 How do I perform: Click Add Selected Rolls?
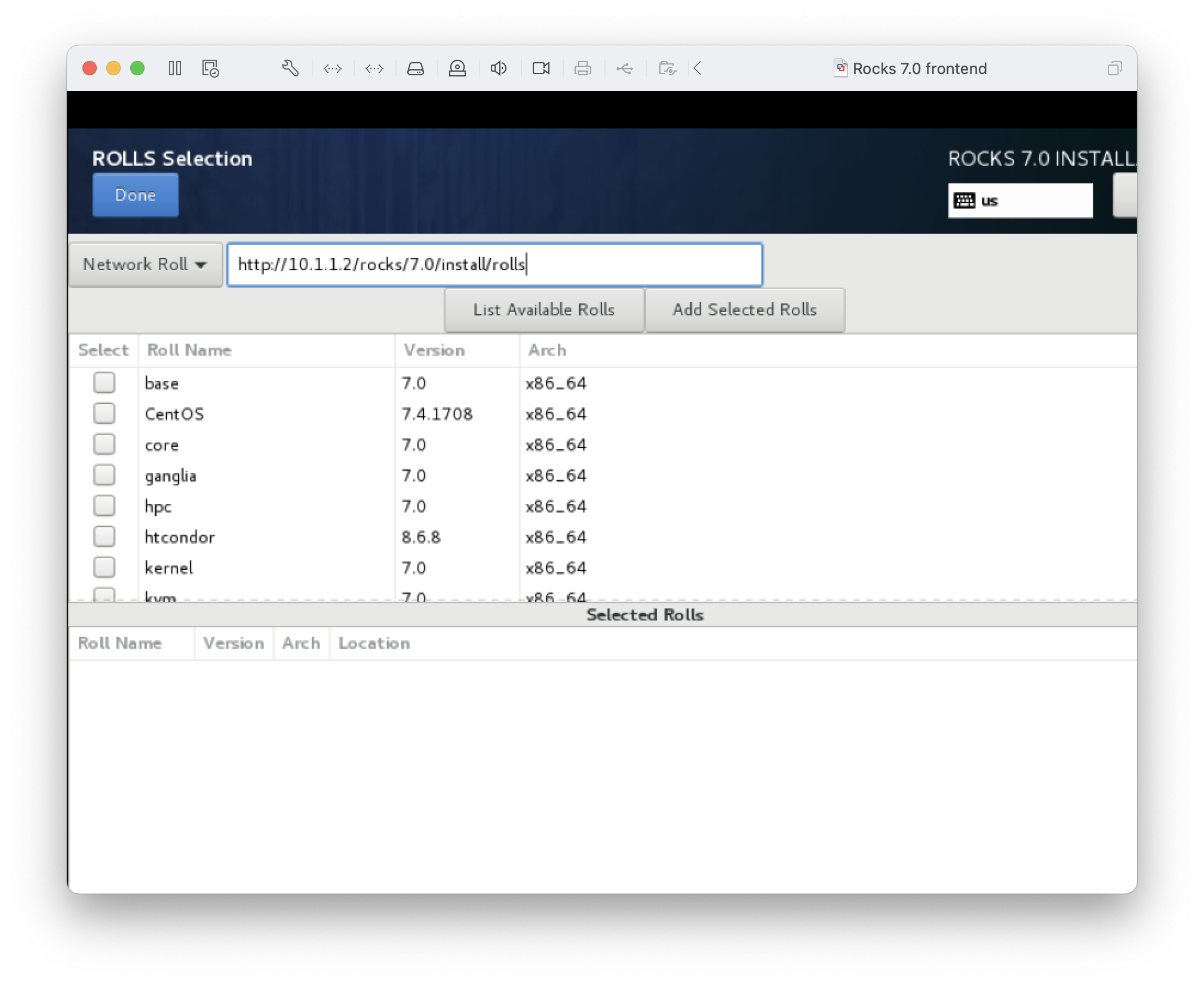click(x=745, y=309)
